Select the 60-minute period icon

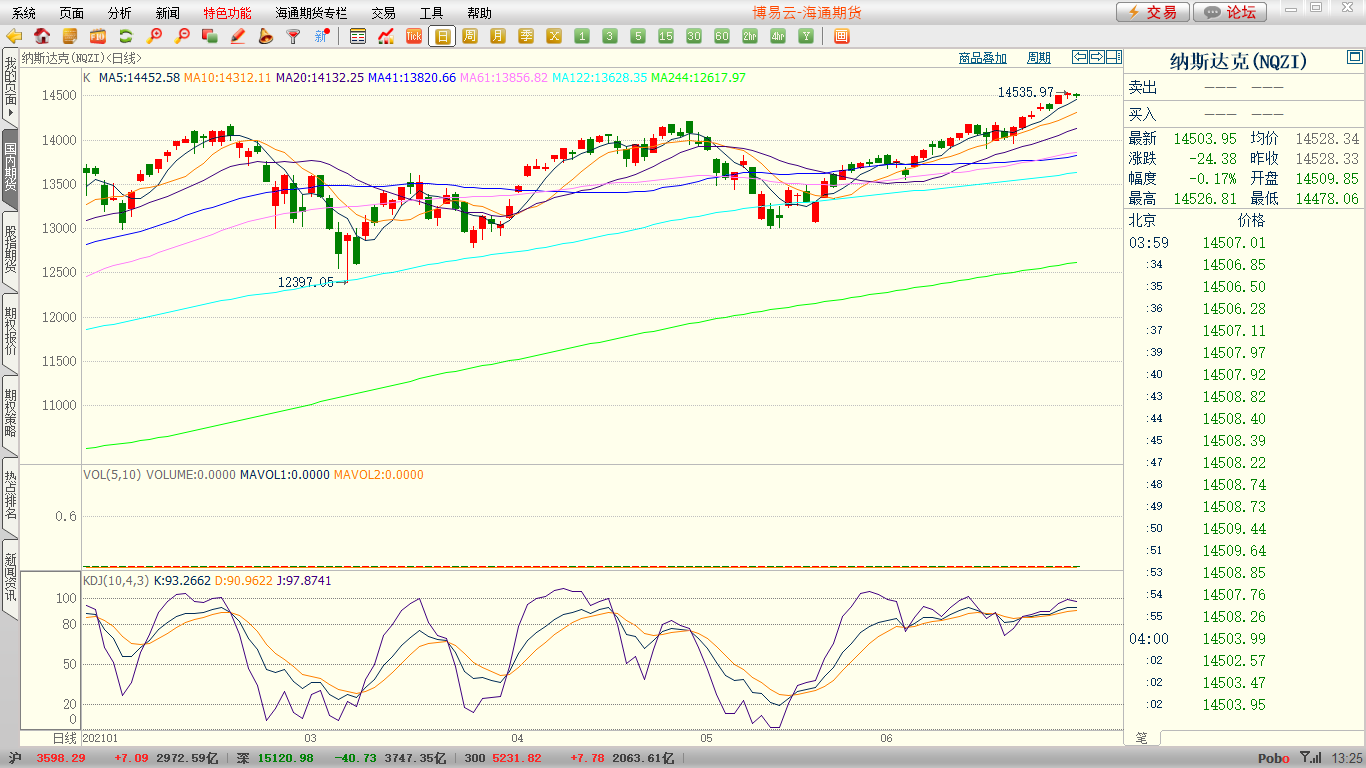pos(722,36)
